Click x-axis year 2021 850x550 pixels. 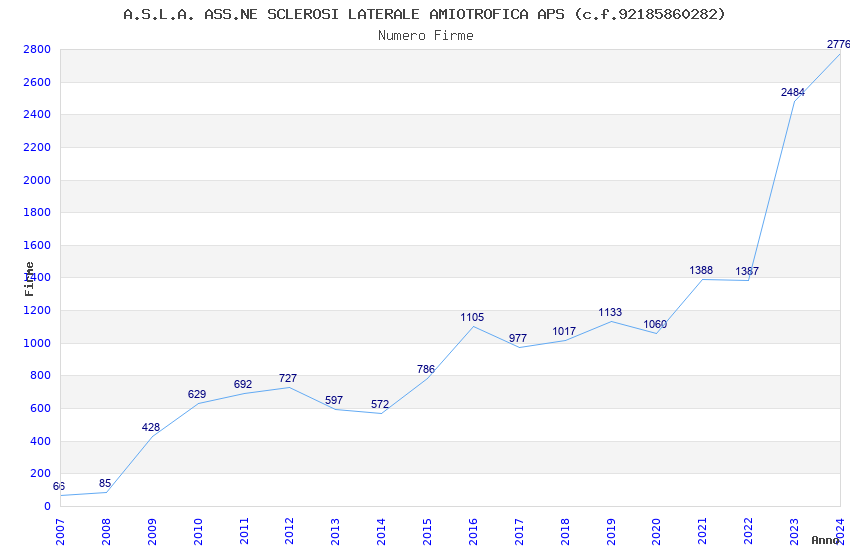pyautogui.click(x=703, y=532)
